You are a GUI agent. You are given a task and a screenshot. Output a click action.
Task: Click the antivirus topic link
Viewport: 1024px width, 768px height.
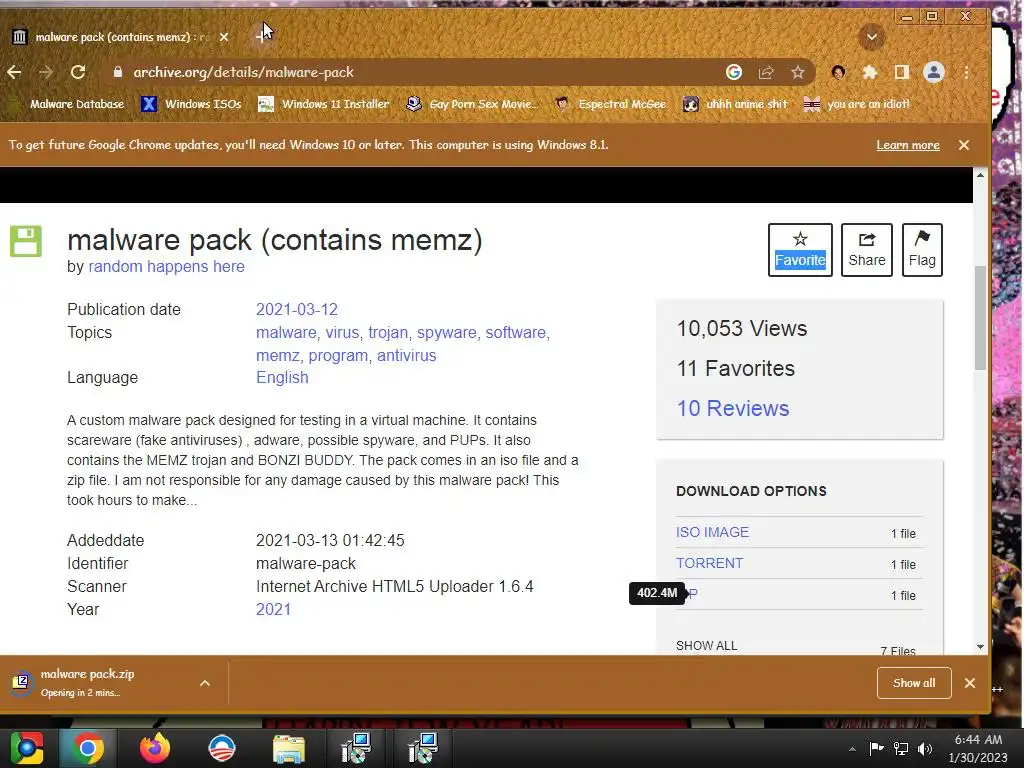pyautogui.click(x=406, y=356)
